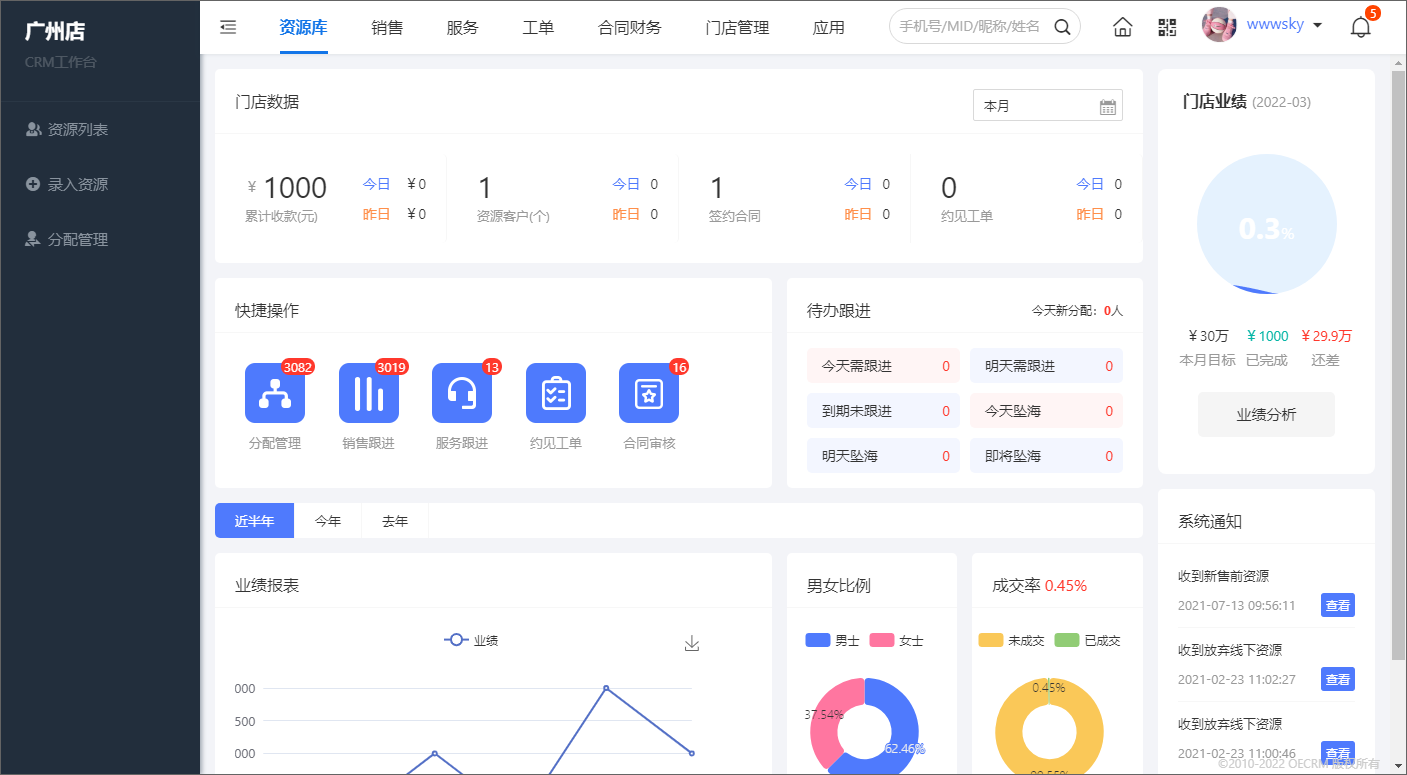Viewport: 1407px width, 775px height.
Task: Click 今天坠海 follow-up item
Action: click(1046, 411)
